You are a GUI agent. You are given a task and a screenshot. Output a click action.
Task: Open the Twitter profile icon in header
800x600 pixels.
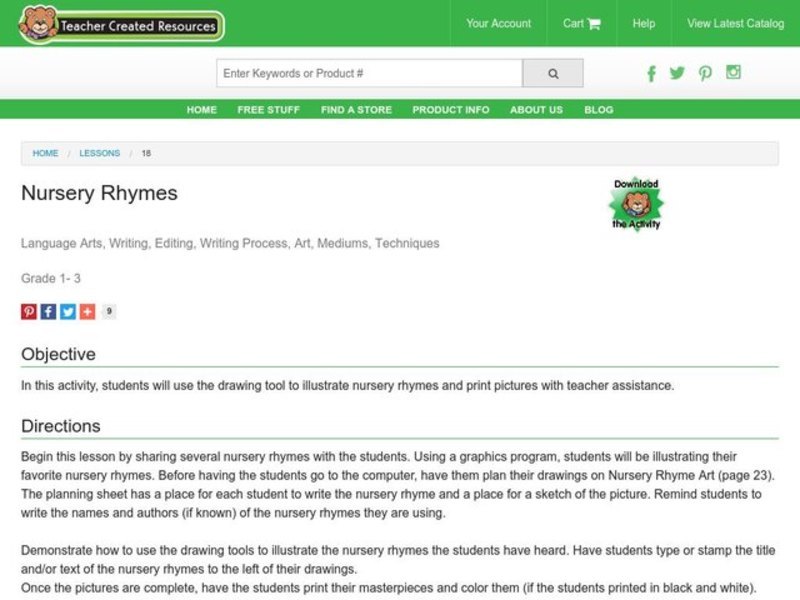tap(678, 73)
